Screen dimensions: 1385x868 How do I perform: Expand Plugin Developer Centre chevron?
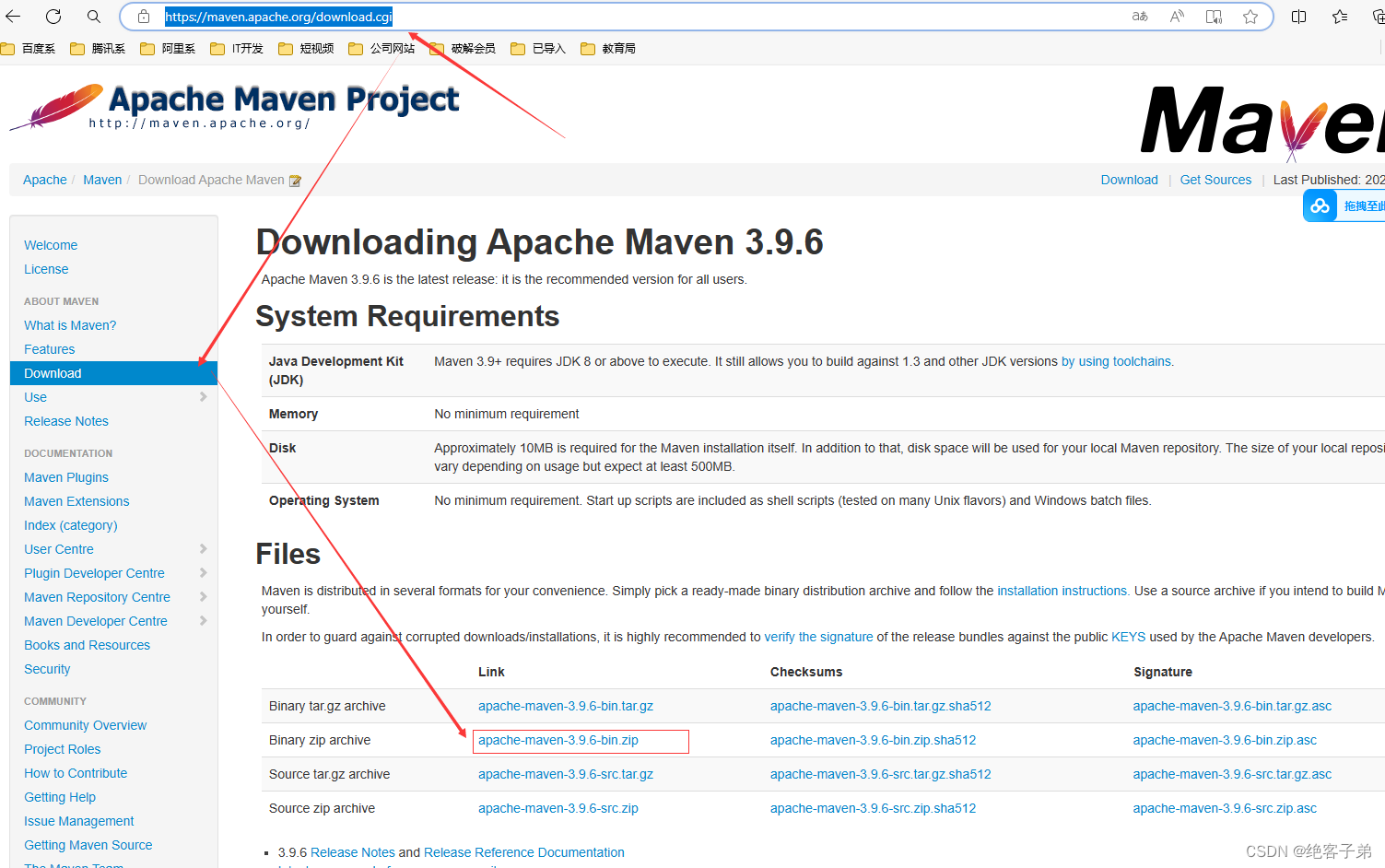(x=203, y=573)
